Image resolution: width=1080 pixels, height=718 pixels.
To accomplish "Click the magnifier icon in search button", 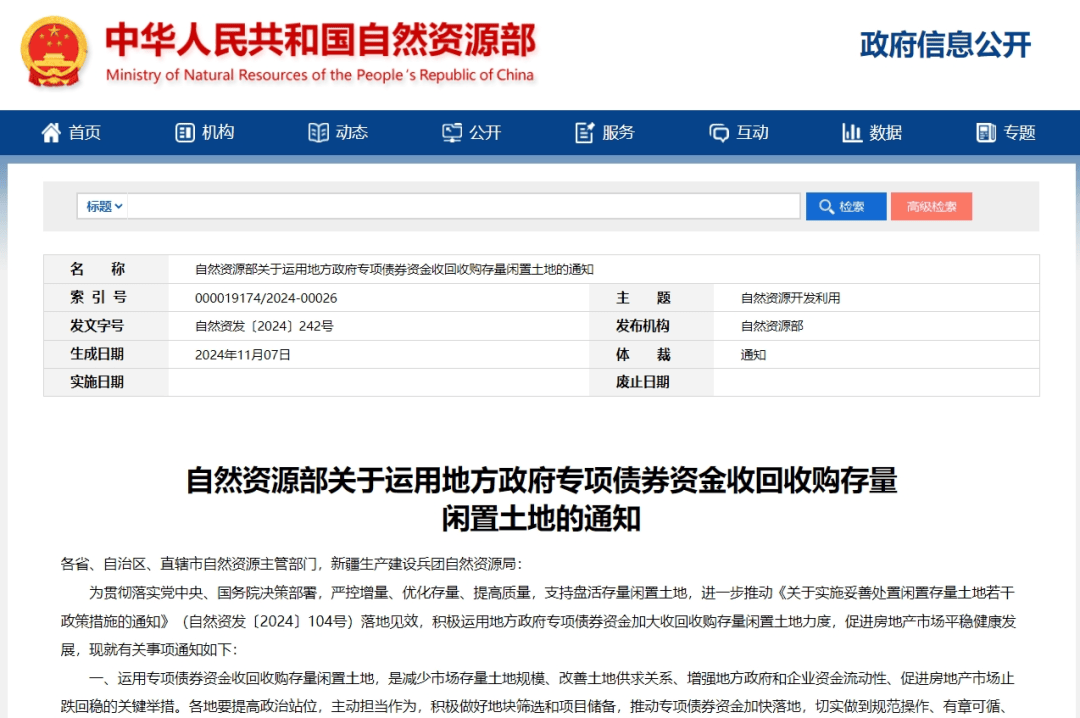I will tap(826, 206).
